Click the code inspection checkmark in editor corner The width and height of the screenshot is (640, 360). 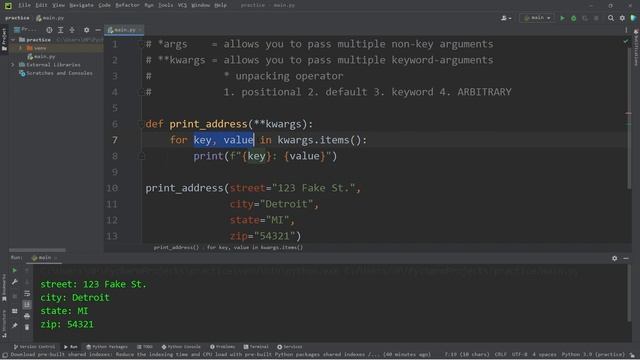point(626,41)
